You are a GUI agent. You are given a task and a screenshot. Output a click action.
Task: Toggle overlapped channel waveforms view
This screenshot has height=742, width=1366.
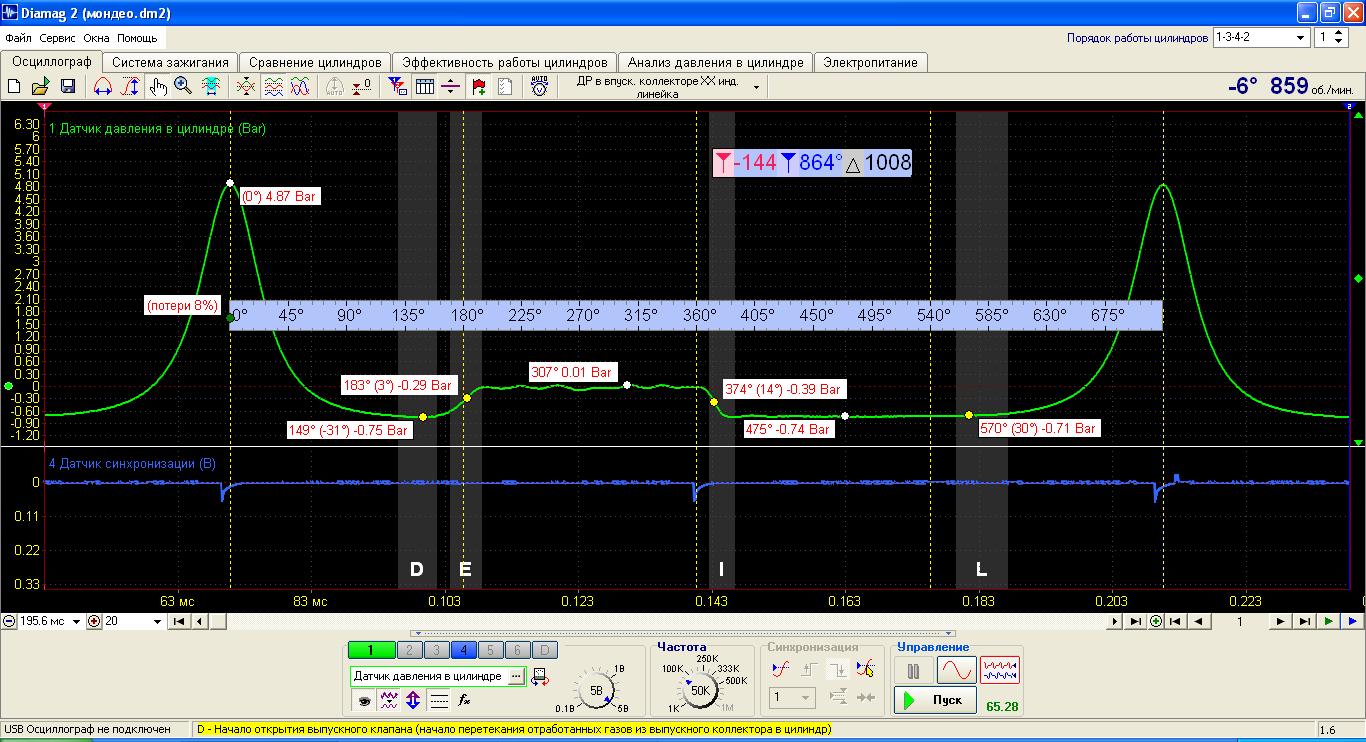pos(300,87)
